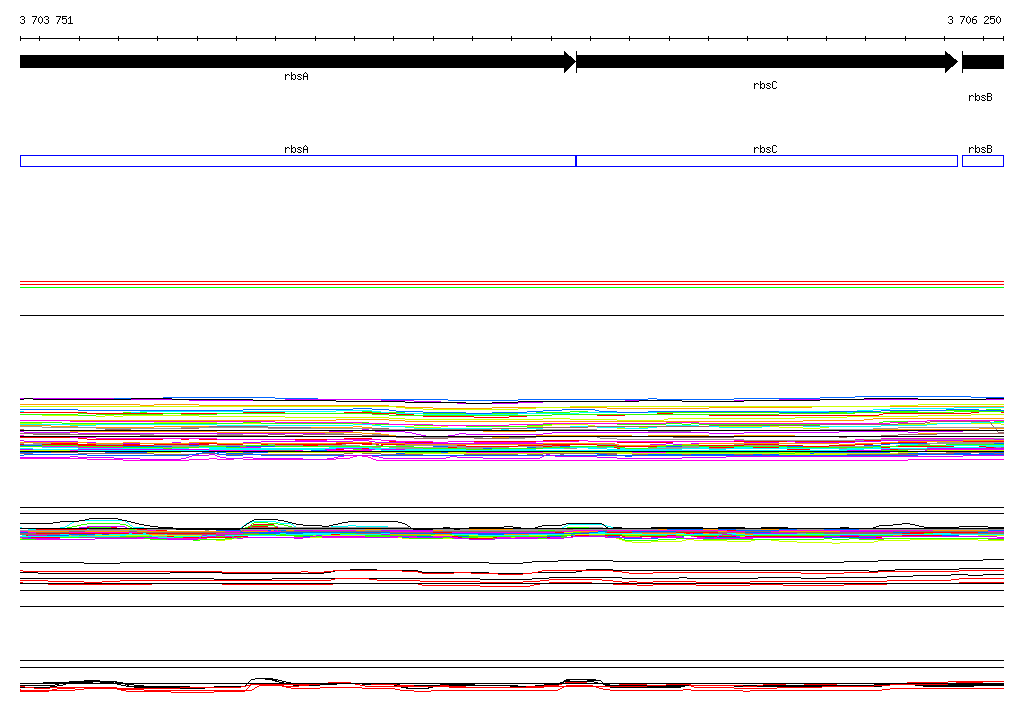Click the rbsA label above the blue box

pos(296,149)
